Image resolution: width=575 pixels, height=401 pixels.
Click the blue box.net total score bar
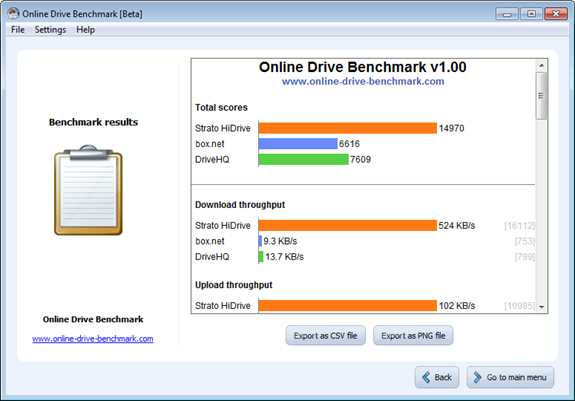tap(298, 144)
